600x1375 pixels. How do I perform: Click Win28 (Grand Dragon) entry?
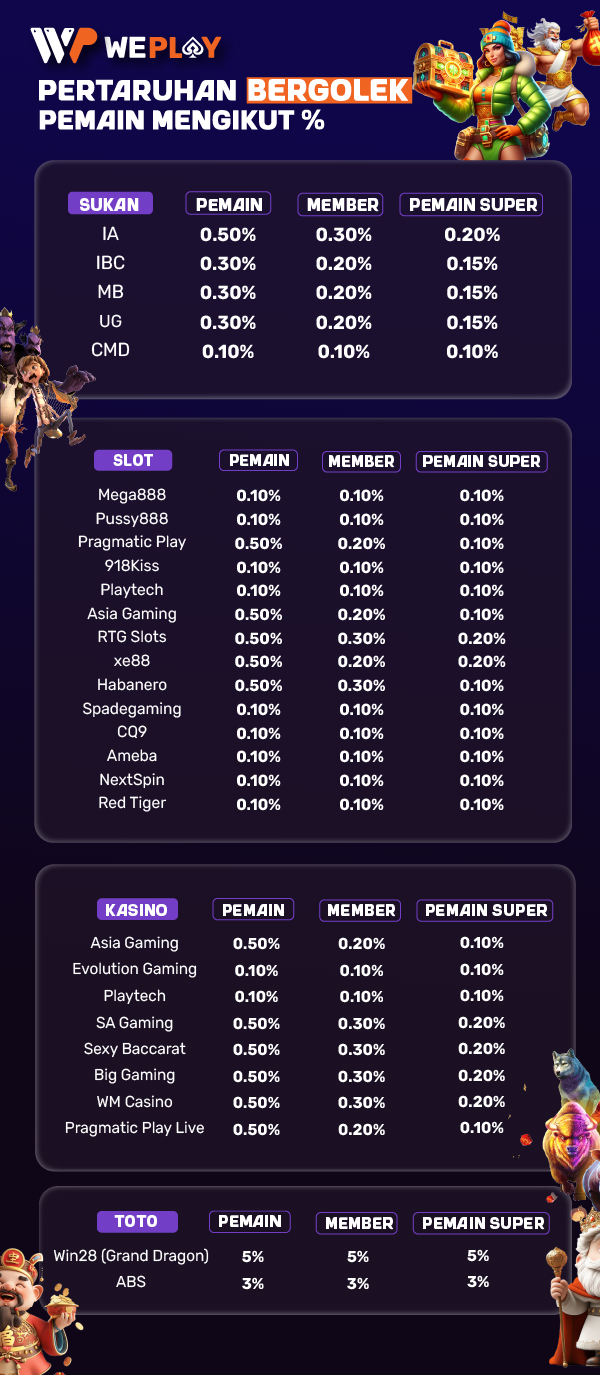coord(131,1255)
